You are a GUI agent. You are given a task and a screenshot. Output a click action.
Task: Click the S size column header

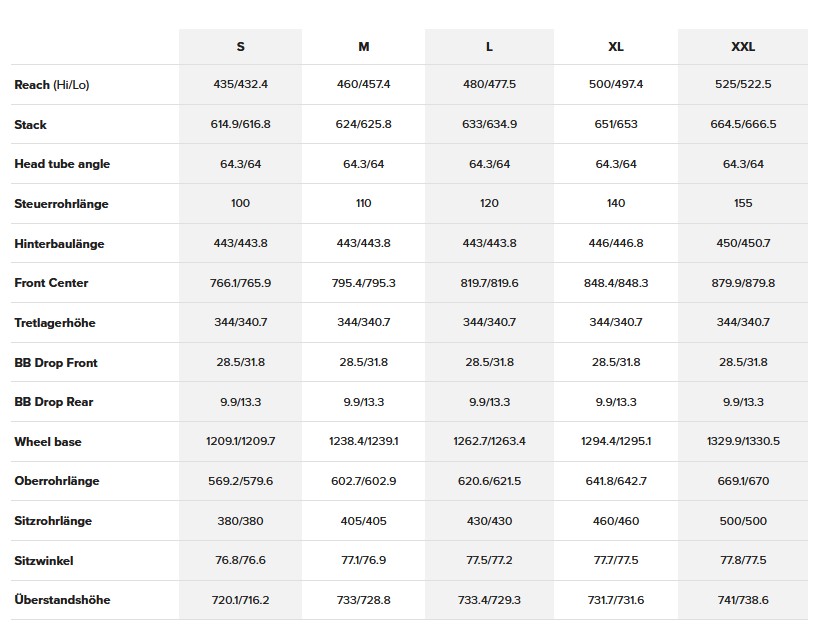pyautogui.click(x=240, y=47)
